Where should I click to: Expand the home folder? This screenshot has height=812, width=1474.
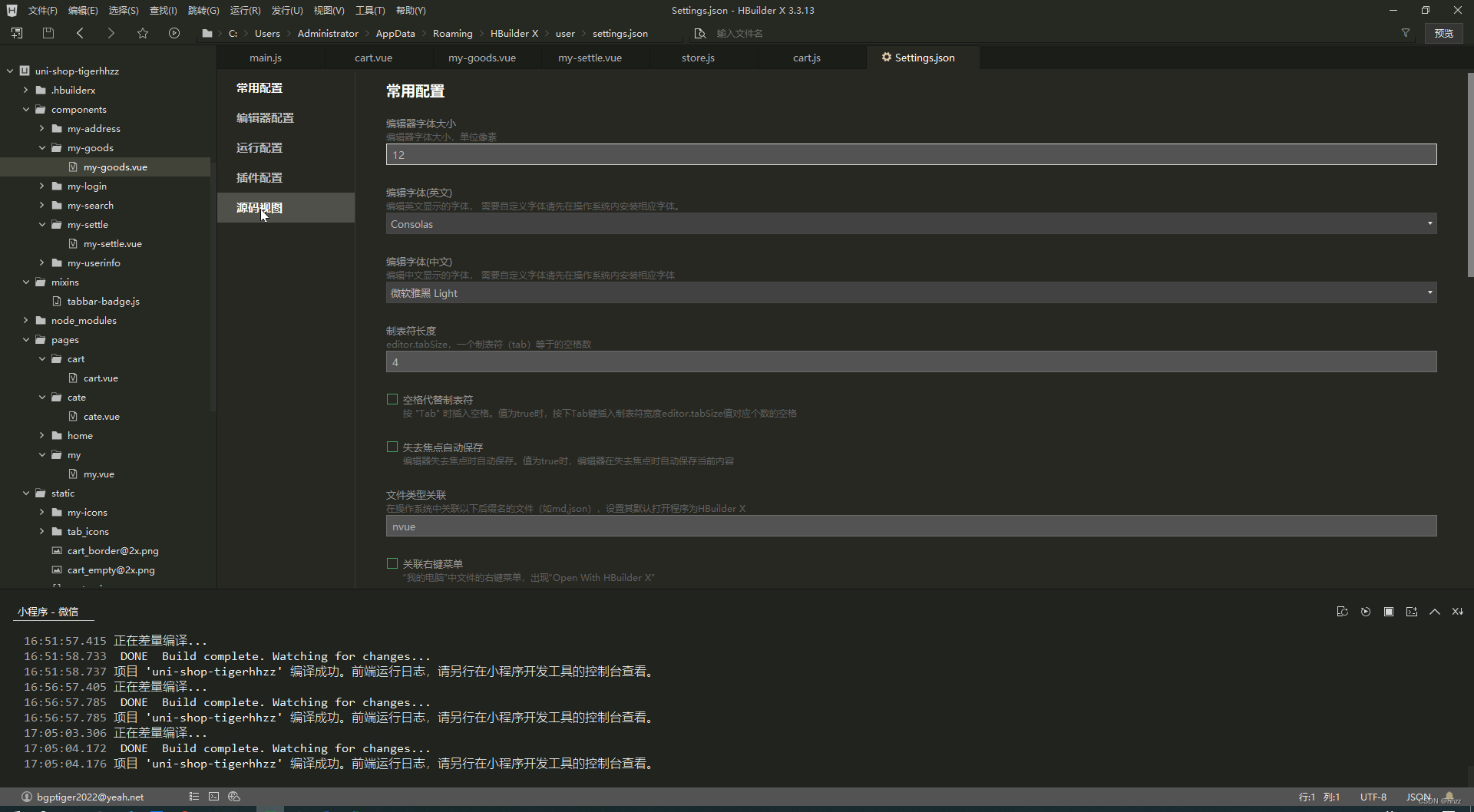(41, 435)
